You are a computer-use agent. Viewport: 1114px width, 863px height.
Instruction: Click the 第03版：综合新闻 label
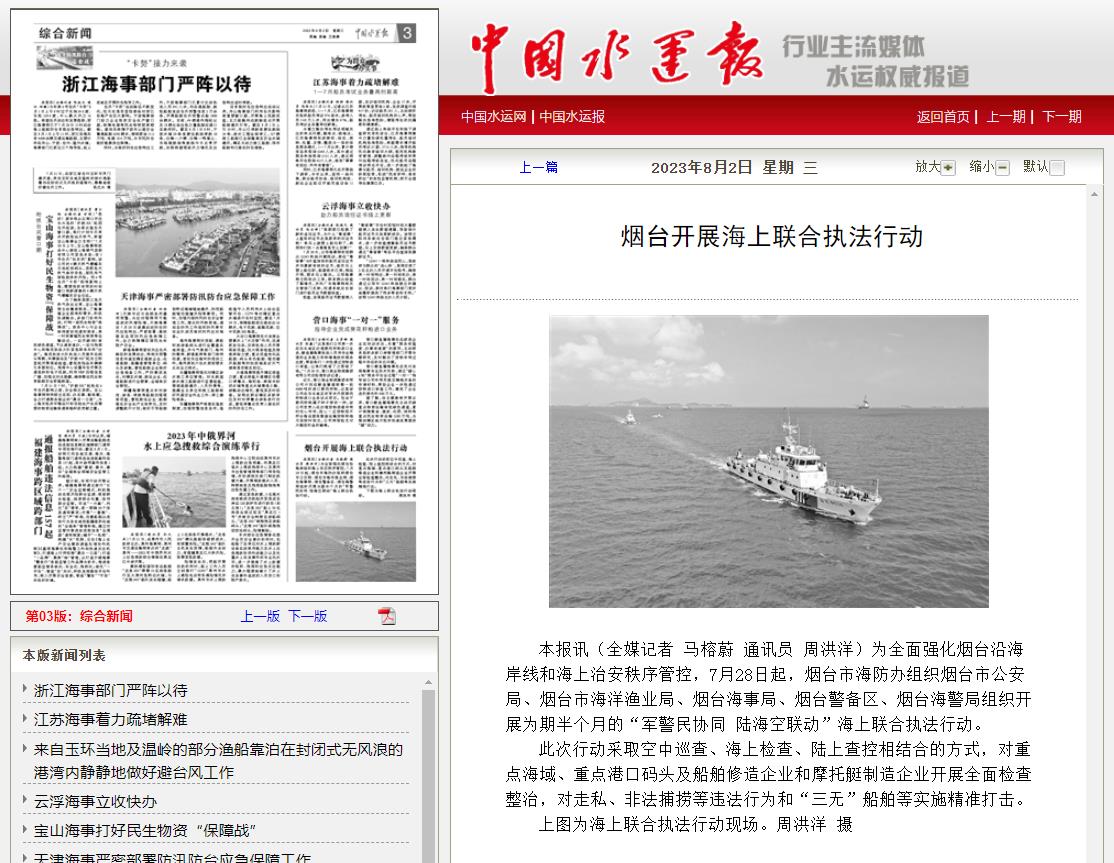(x=79, y=616)
